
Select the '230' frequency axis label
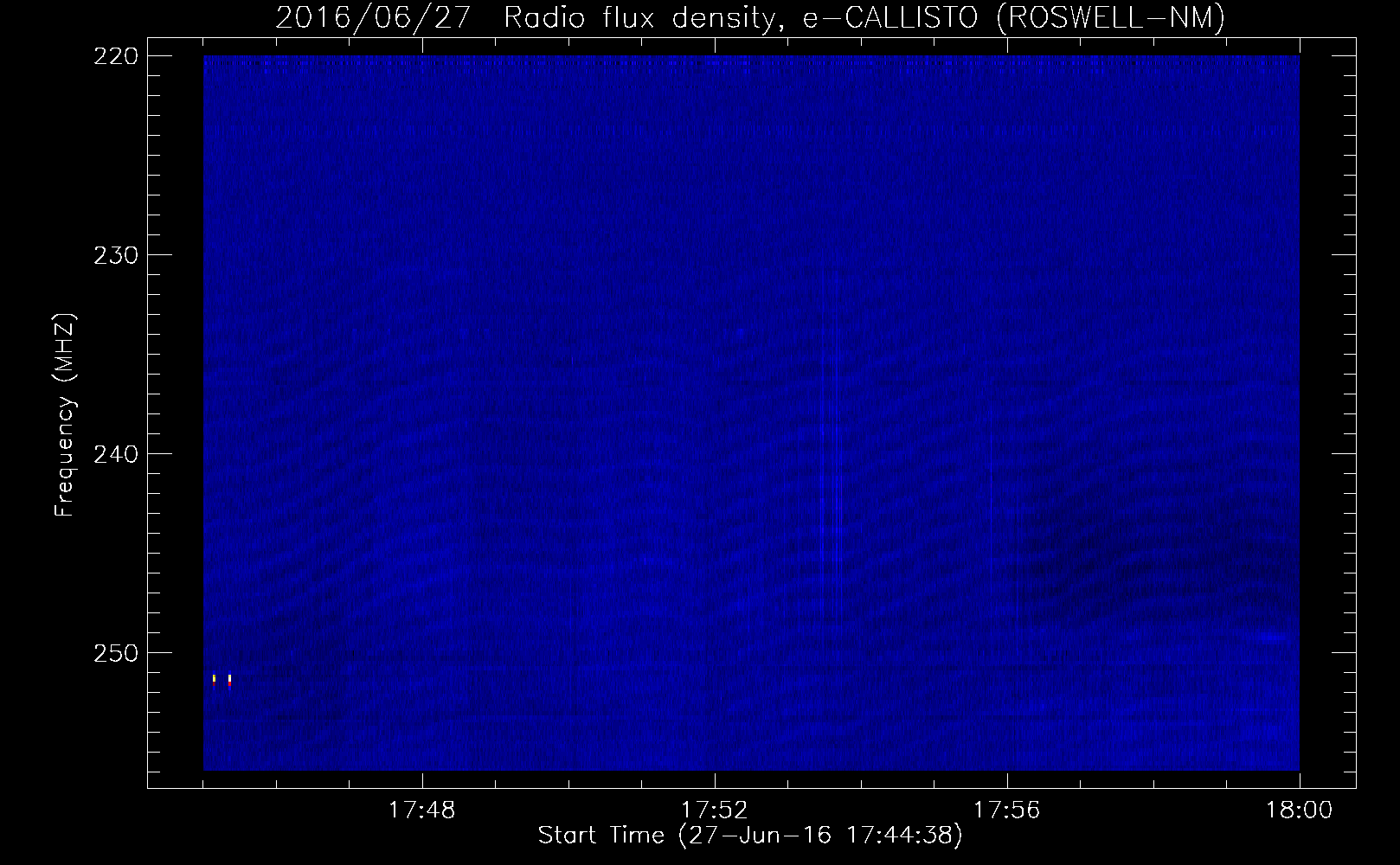pyautogui.click(x=114, y=255)
